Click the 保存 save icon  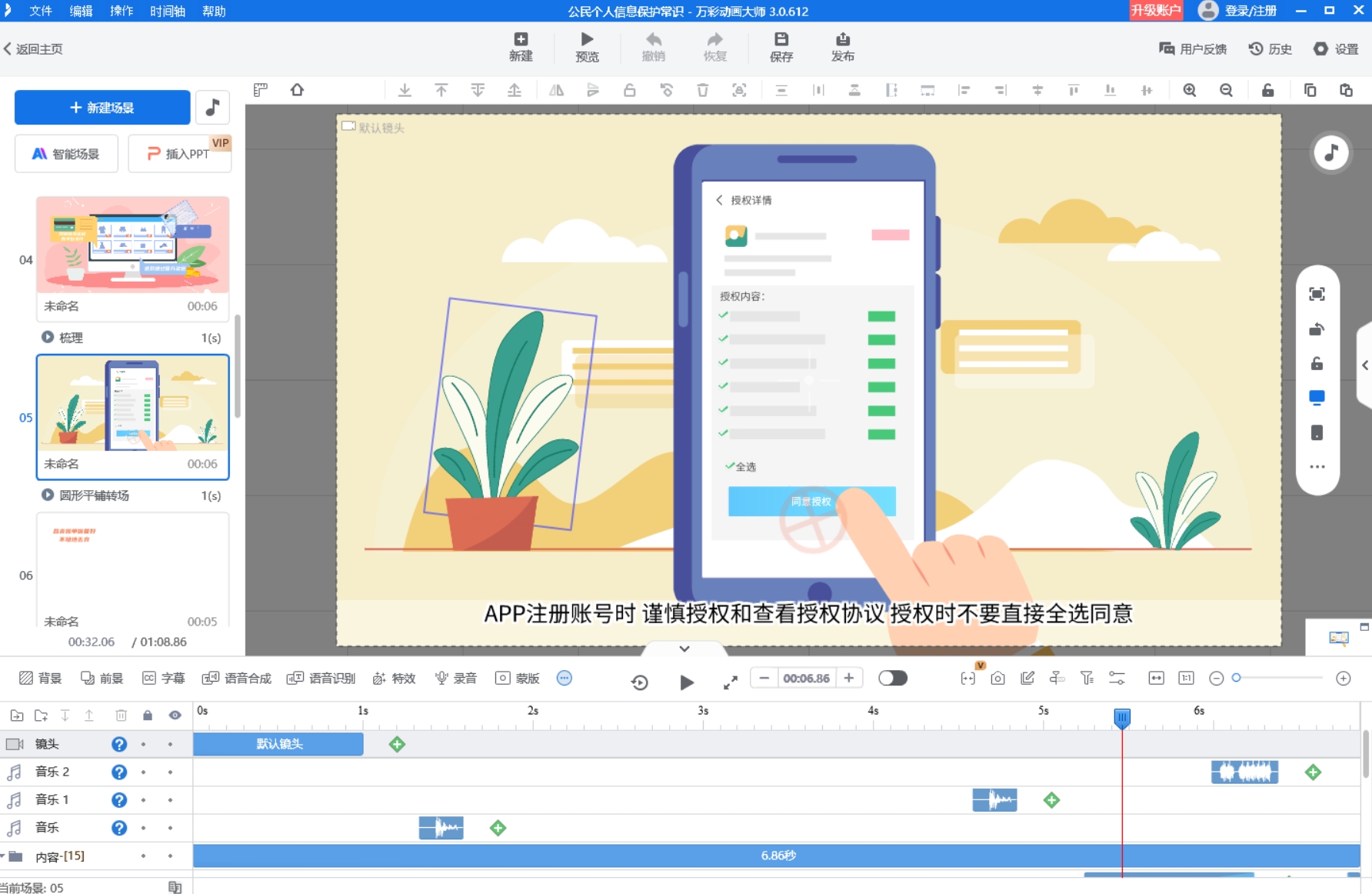point(781,47)
